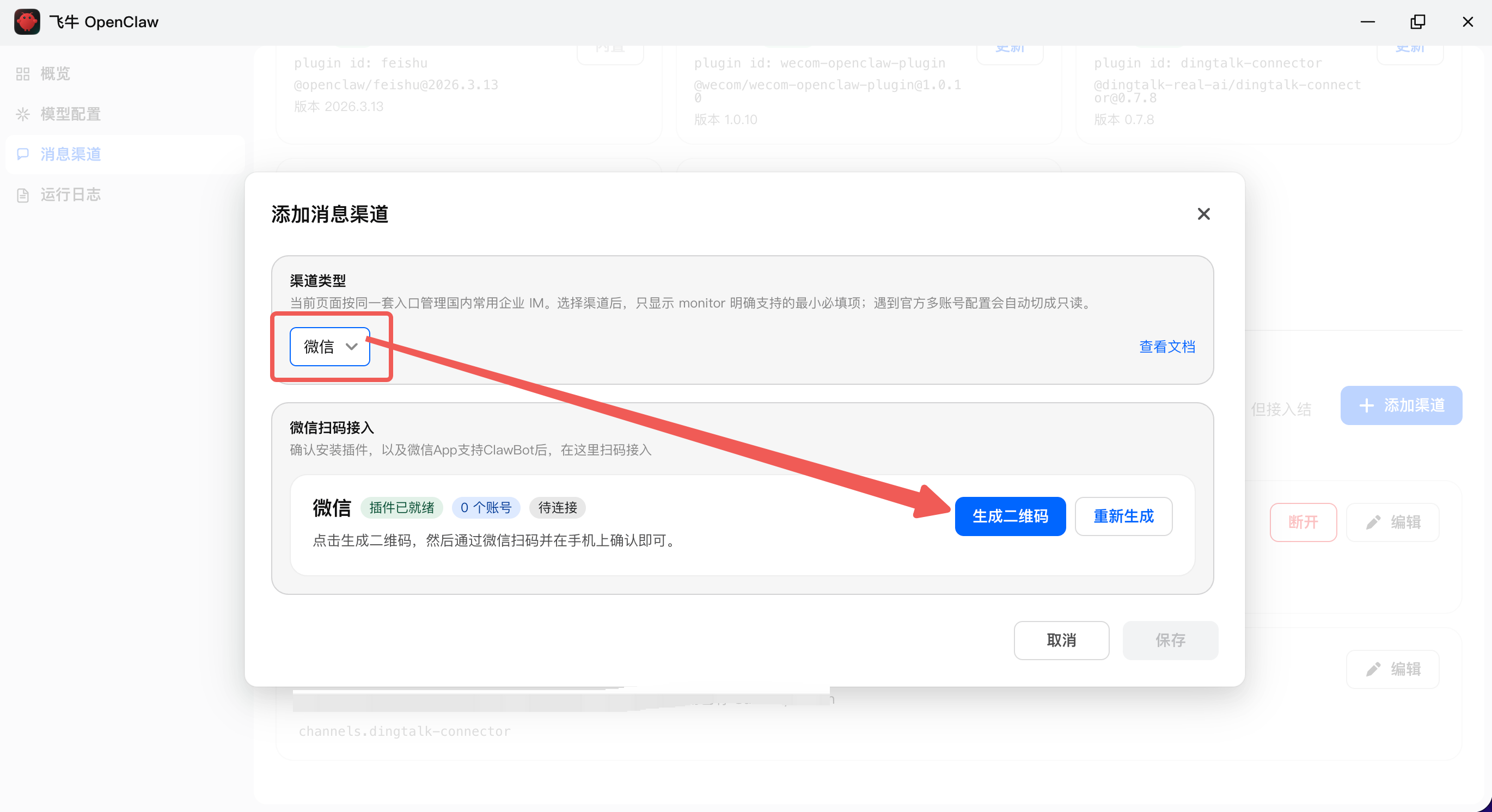The height and width of the screenshot is (812, 1492).
Task: Click the 消息渠道 chat bubble icon
Action: (22, 154)
